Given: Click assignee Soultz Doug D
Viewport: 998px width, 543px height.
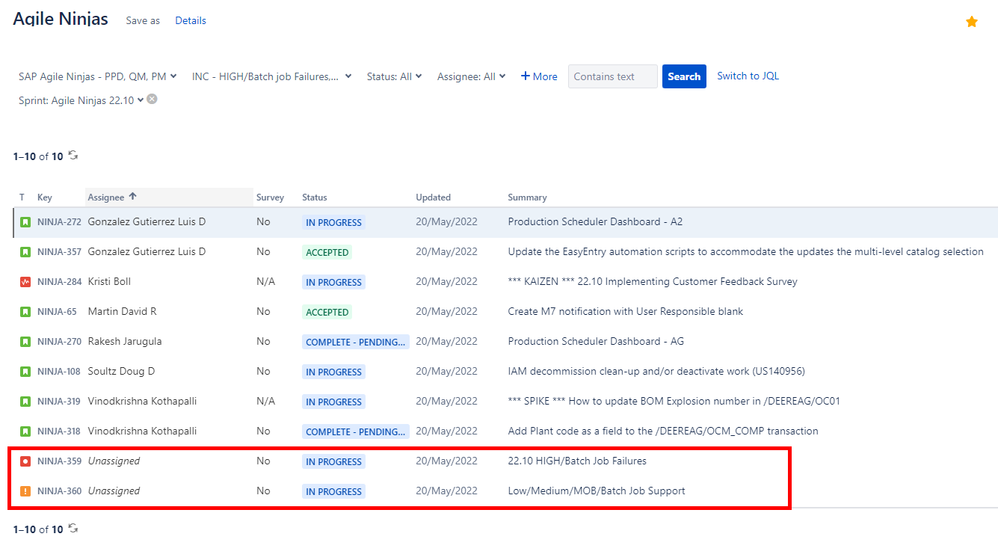Looking at the screenshot, I should point(122,372).
